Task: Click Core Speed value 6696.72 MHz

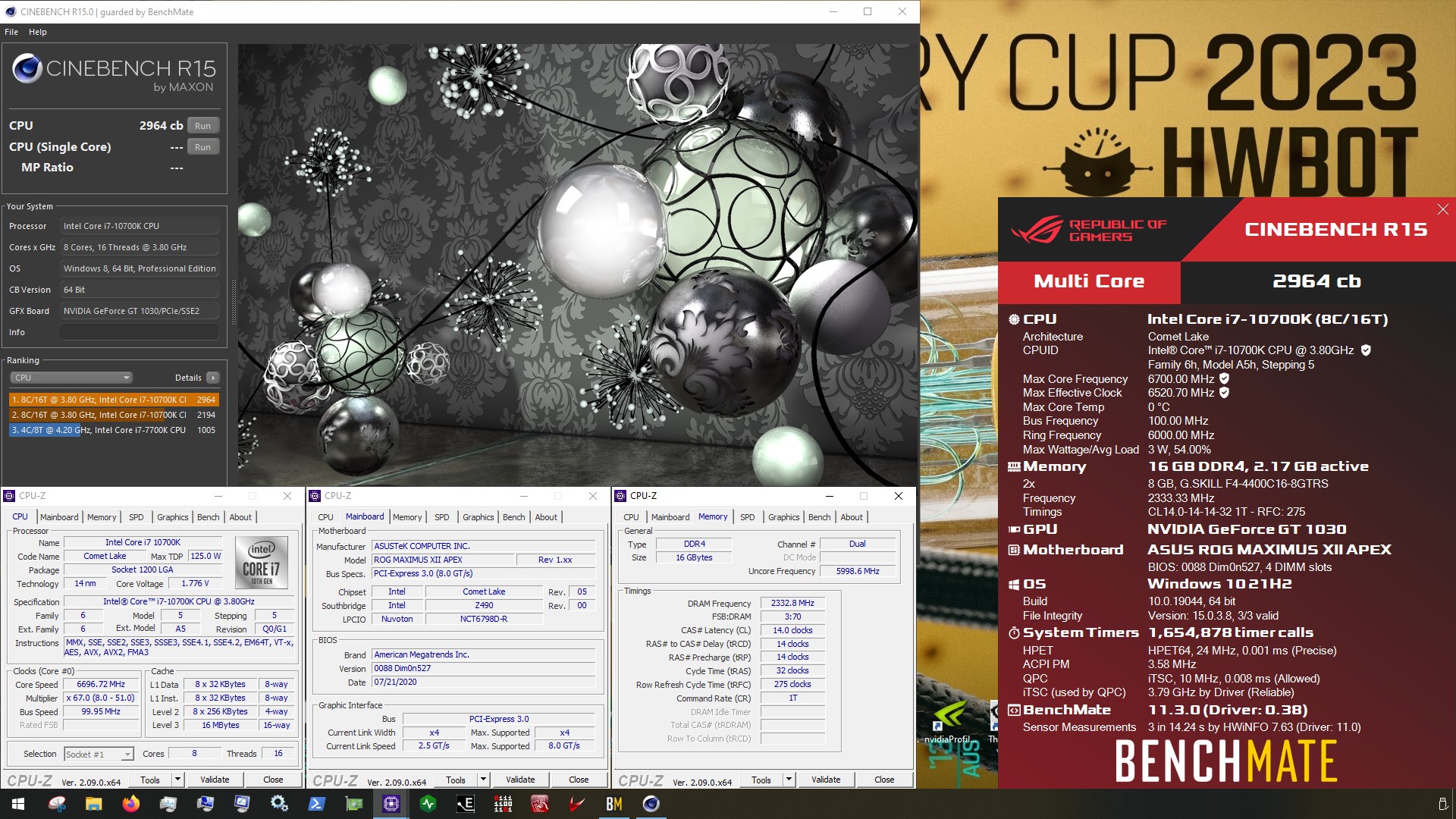Action: coord(102,684)
